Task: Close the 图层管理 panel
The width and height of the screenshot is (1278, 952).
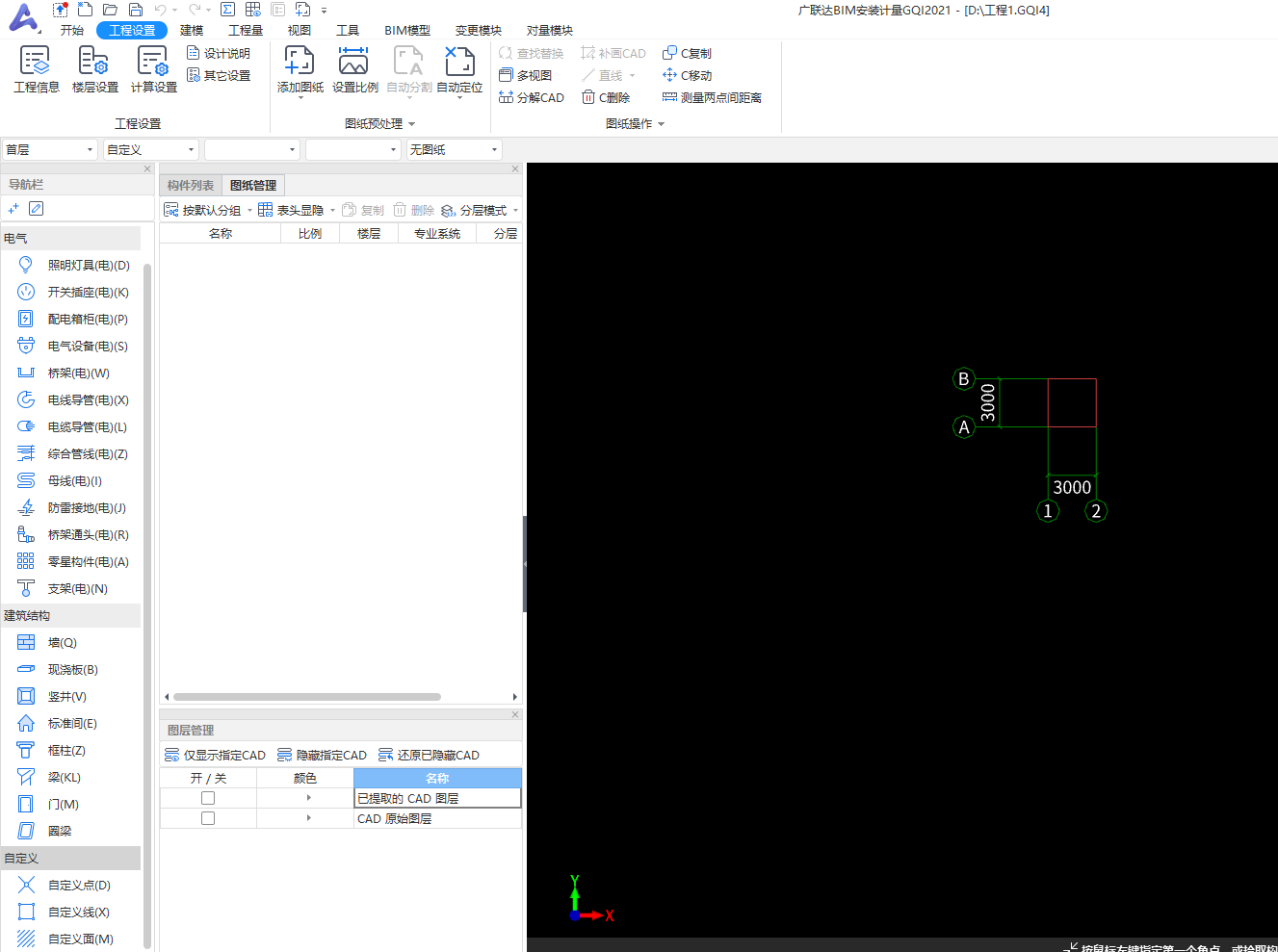Action: 515,714
